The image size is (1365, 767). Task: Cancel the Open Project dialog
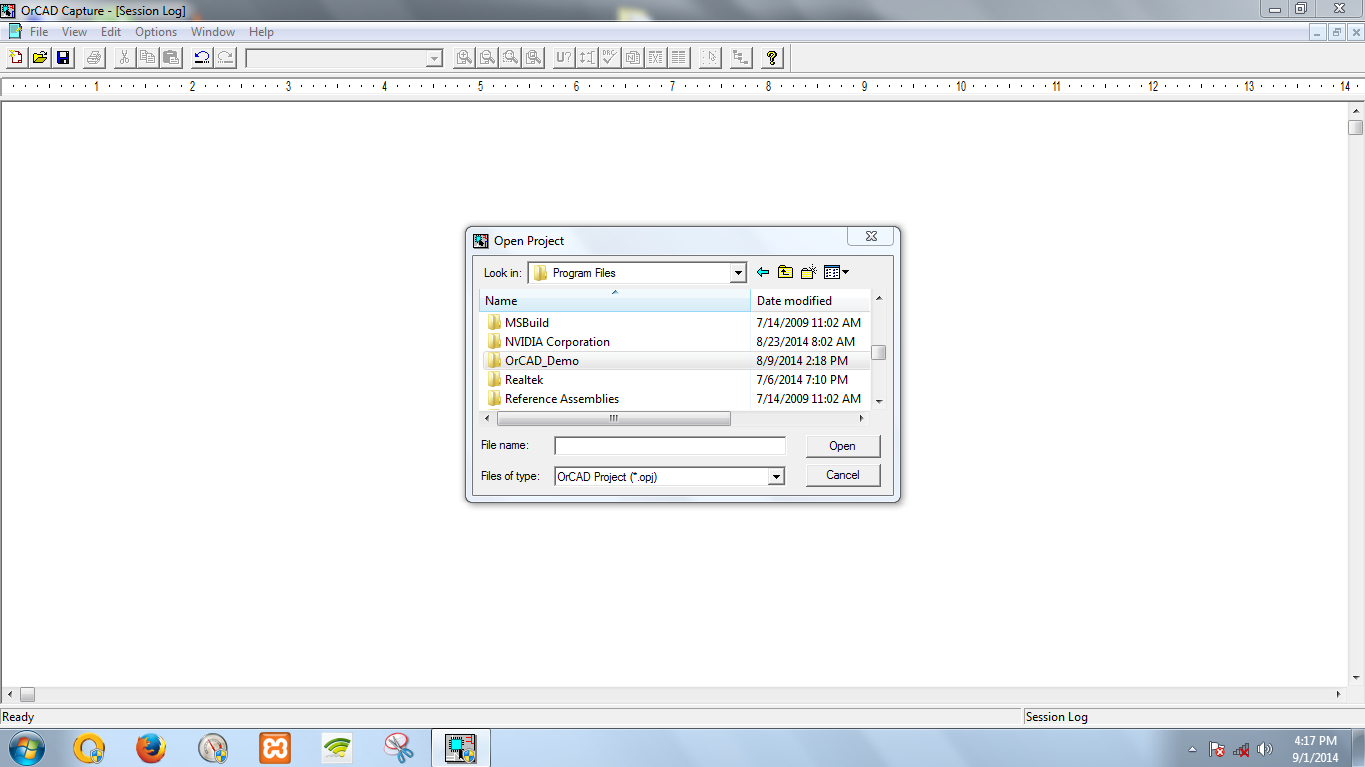pyautogui.click(x=842, y=475)
